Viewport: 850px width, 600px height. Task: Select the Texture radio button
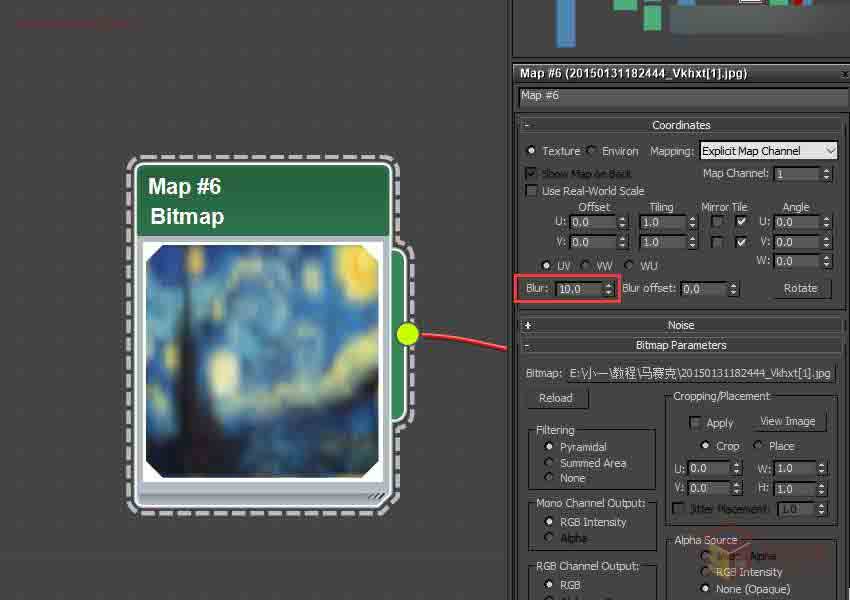pos(531,151)
